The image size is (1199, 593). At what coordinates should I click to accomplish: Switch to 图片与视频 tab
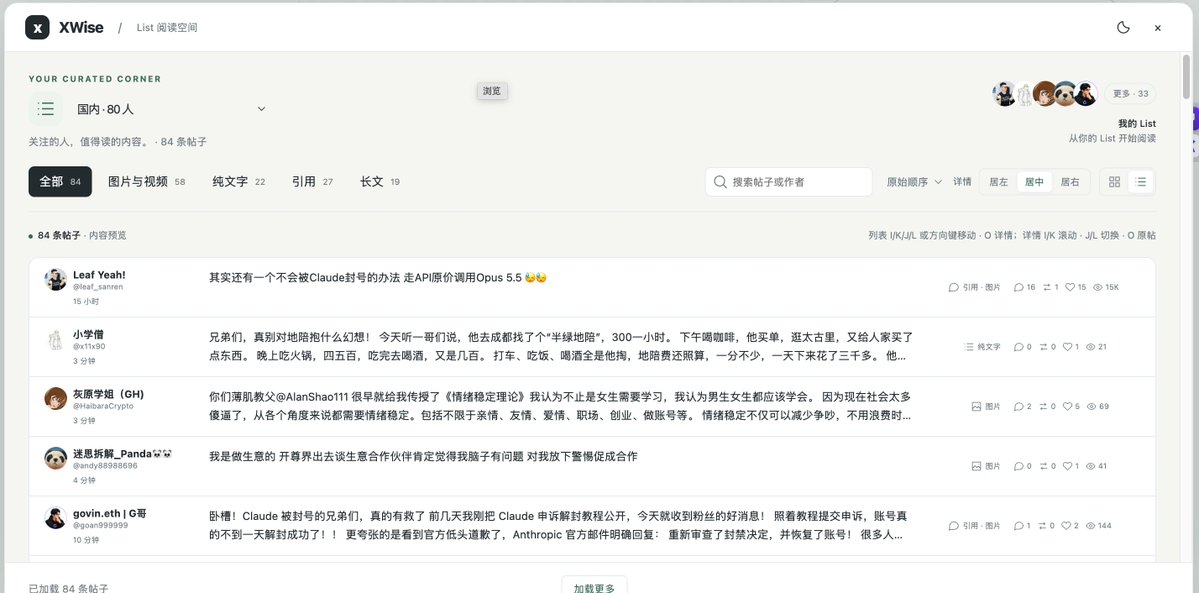click(147, 181)
